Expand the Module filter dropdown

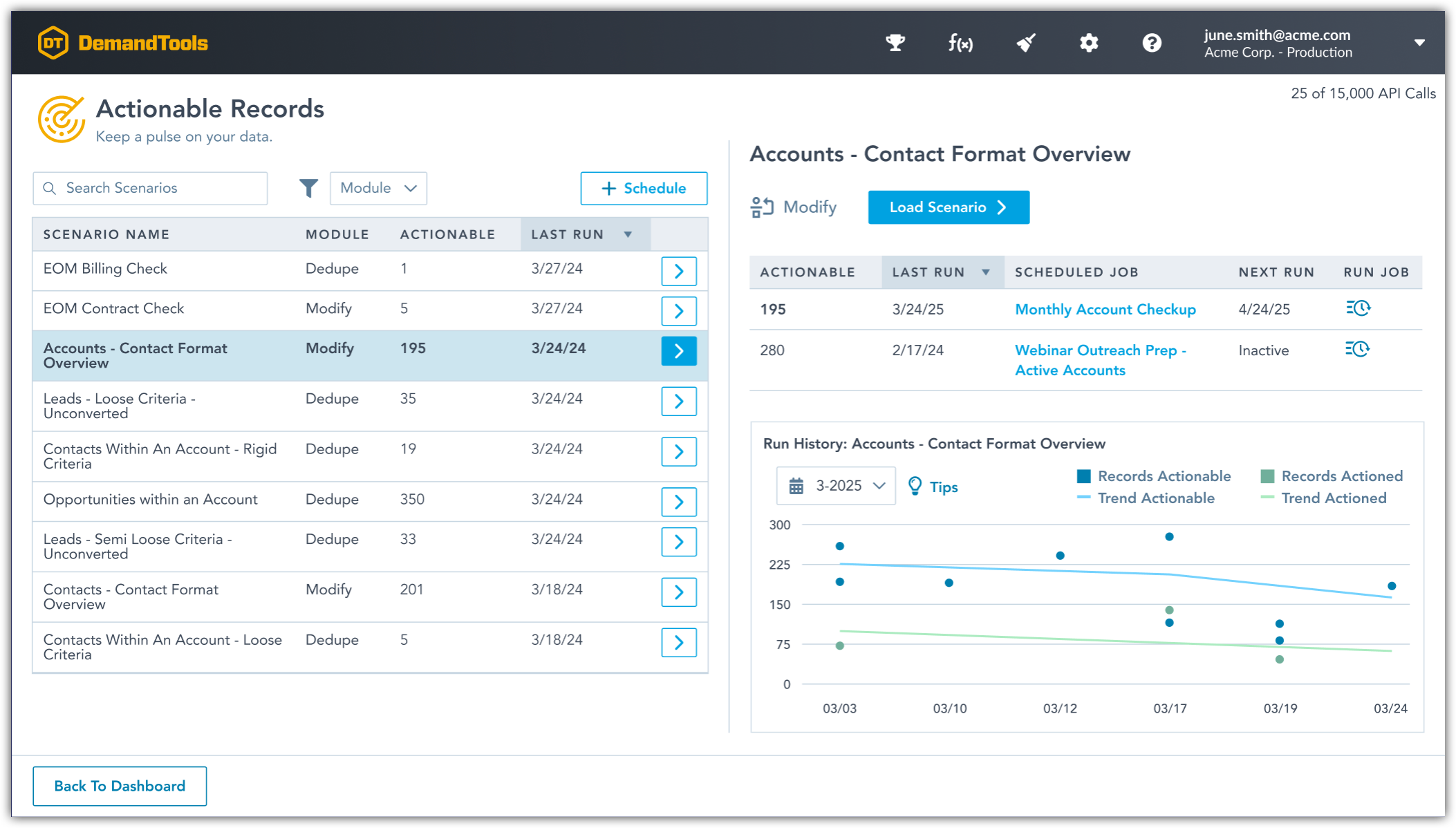(x=378, y=188)
